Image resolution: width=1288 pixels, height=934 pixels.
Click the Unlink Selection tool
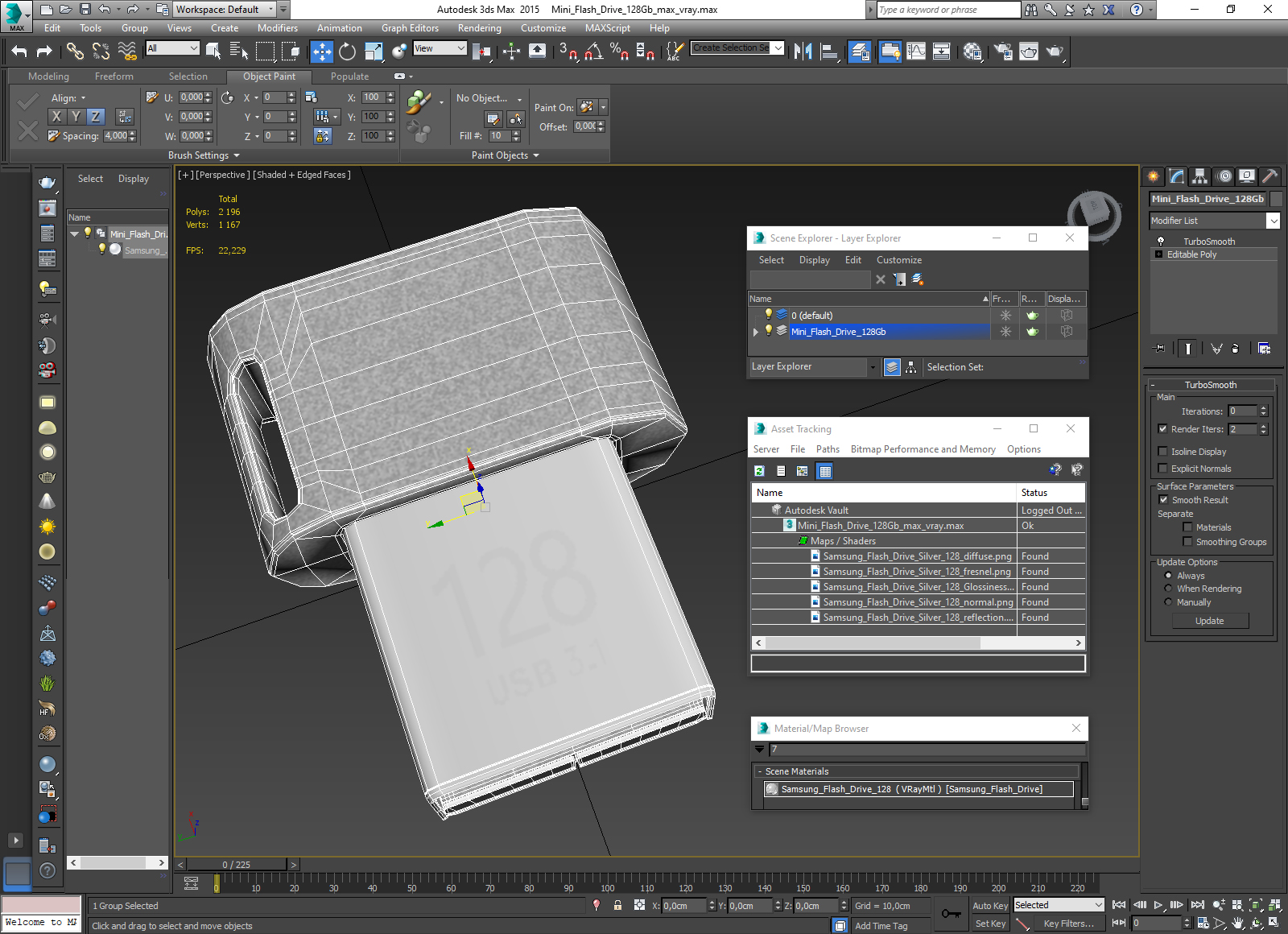101,52
